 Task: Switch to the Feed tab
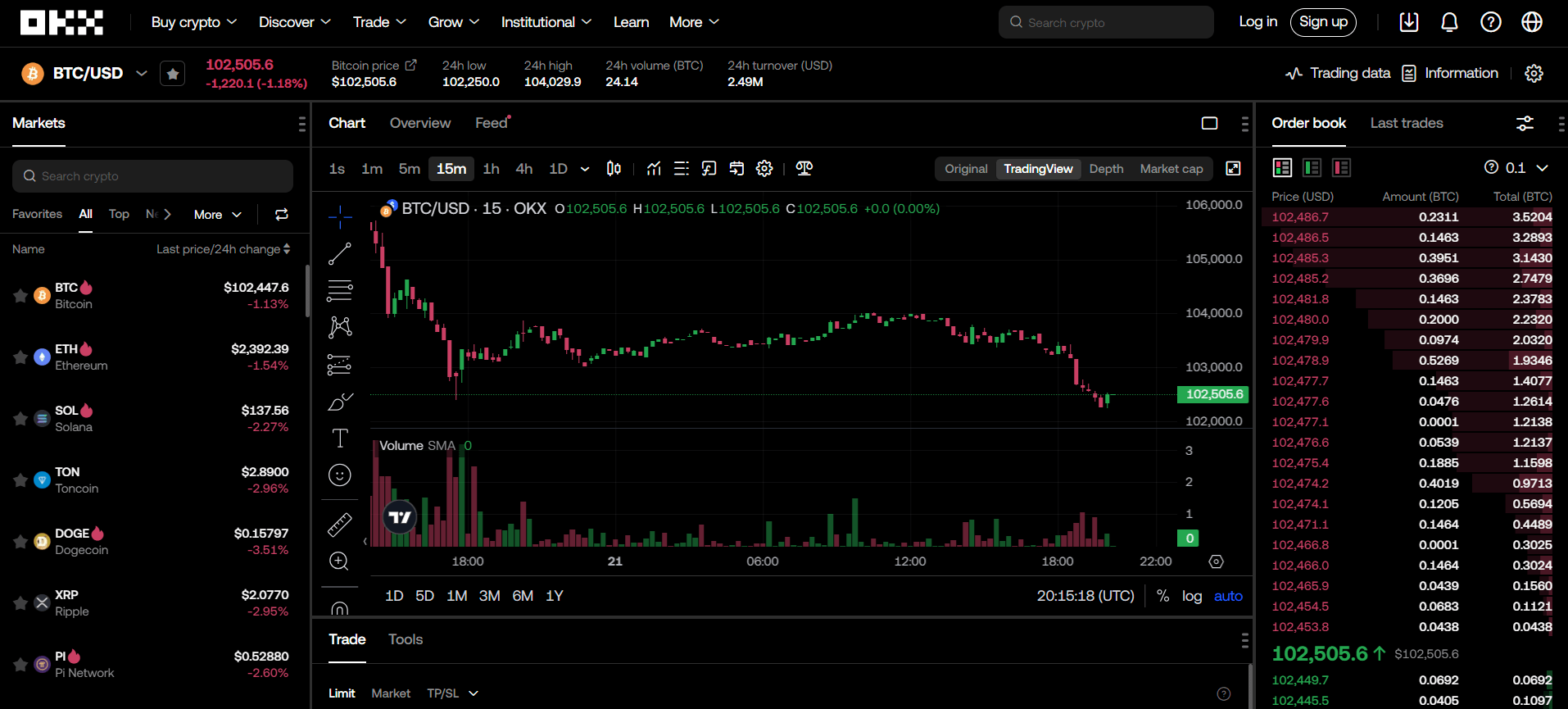492,123
